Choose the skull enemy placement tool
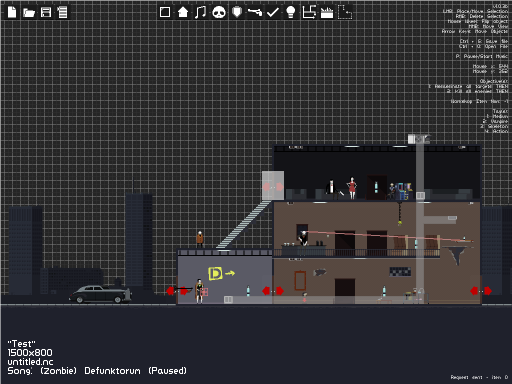Screen dimensions: 512x384 (219, 13)
